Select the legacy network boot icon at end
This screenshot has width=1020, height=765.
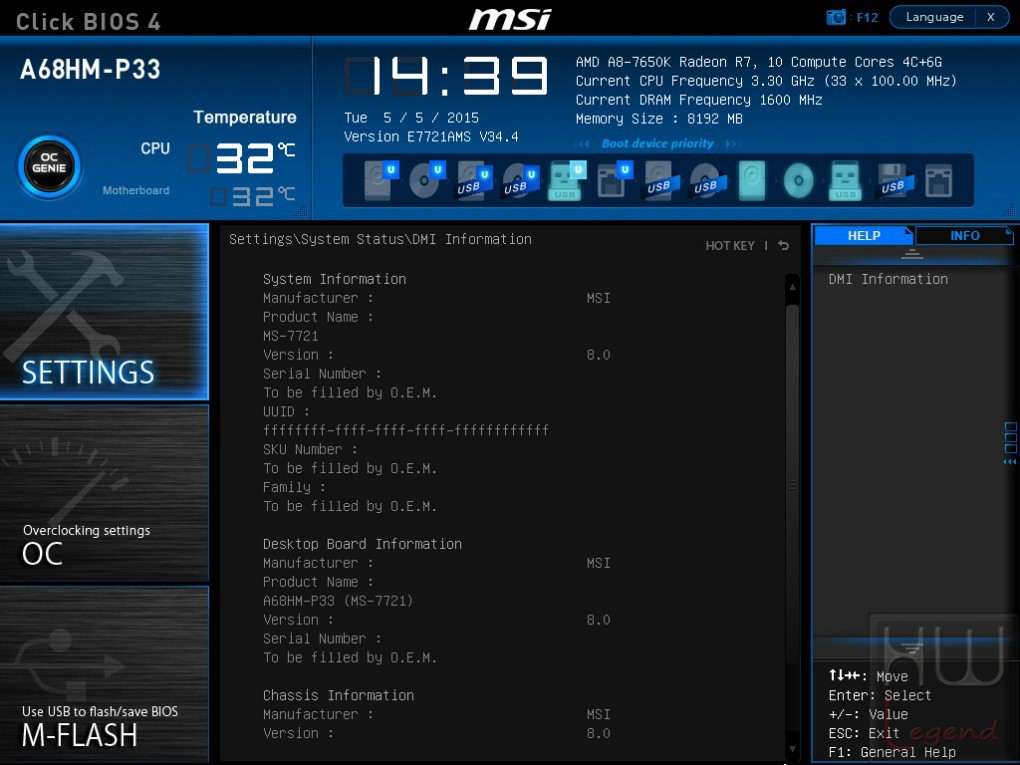coord(939,180)
